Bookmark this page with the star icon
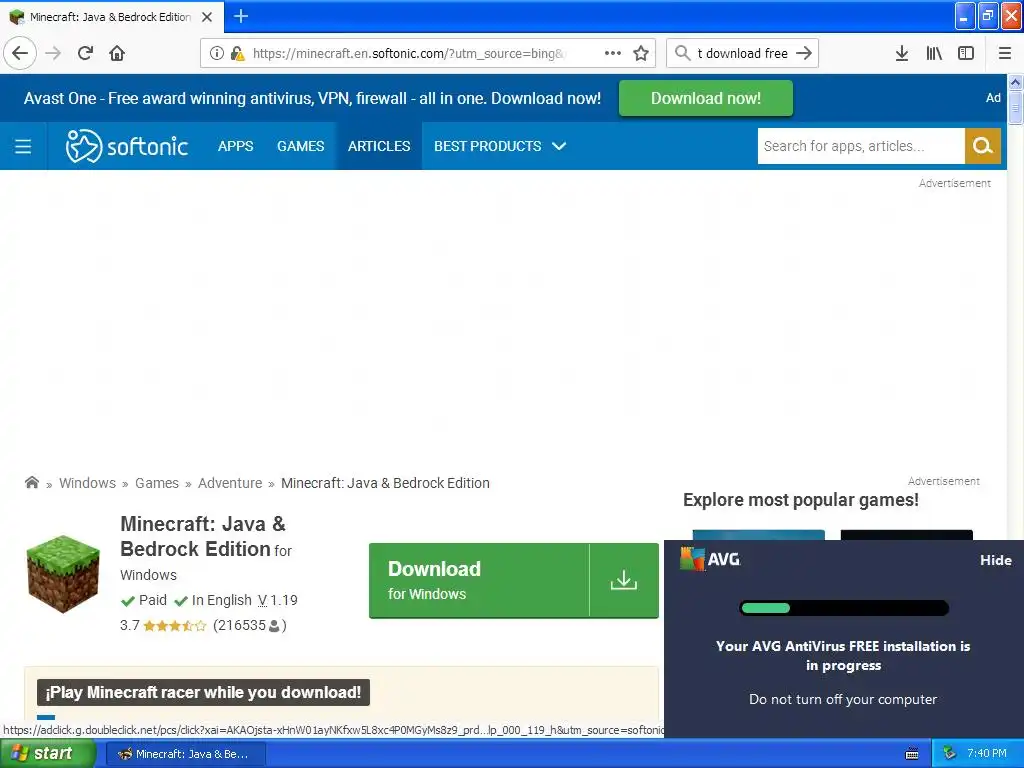 coord(641,53)
